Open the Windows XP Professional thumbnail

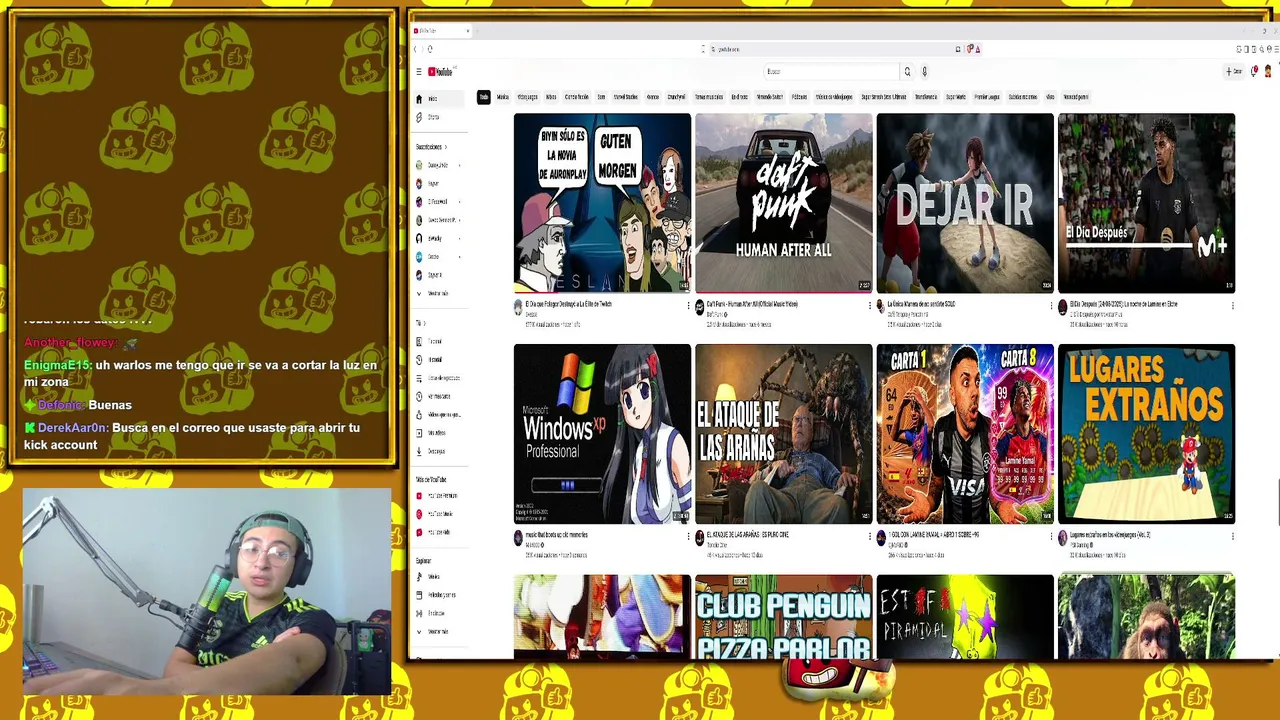(602, 434)
